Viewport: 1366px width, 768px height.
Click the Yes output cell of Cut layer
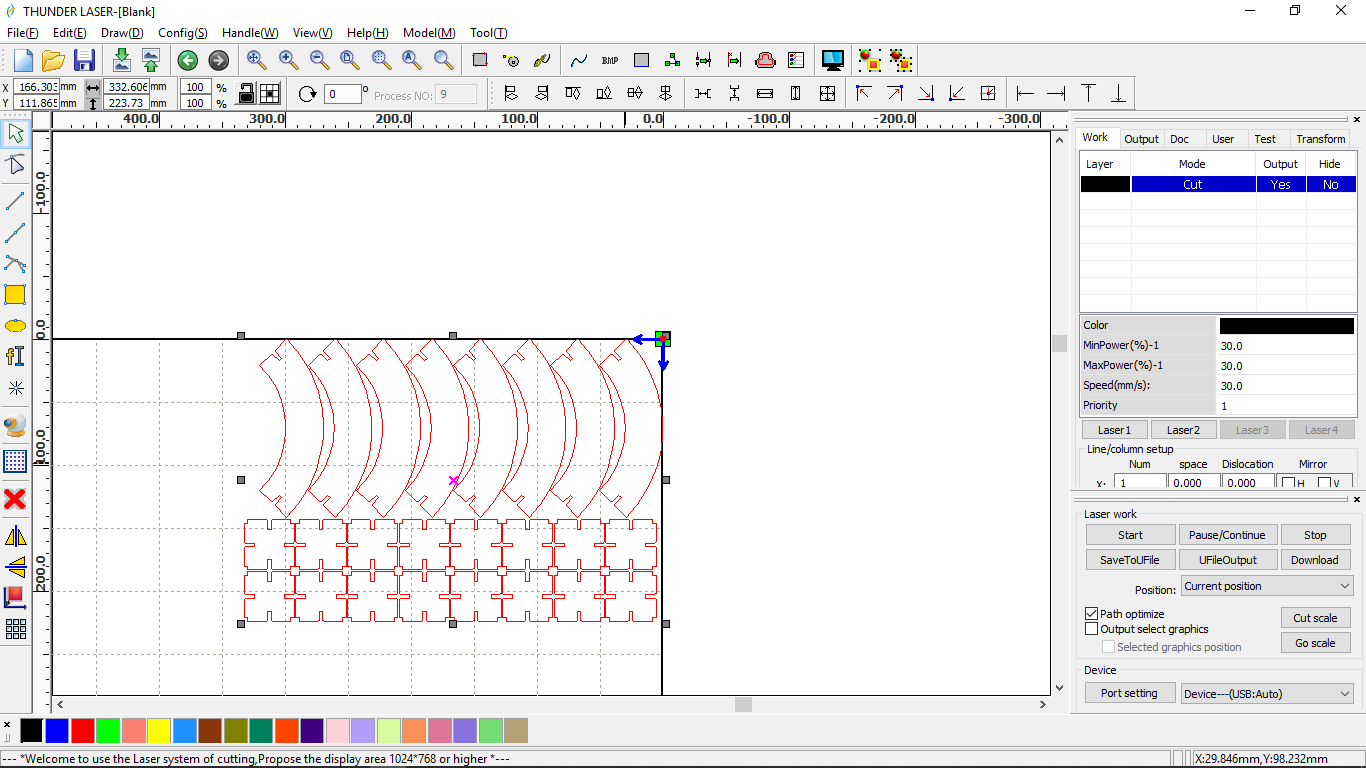[x=1280, y=185]
